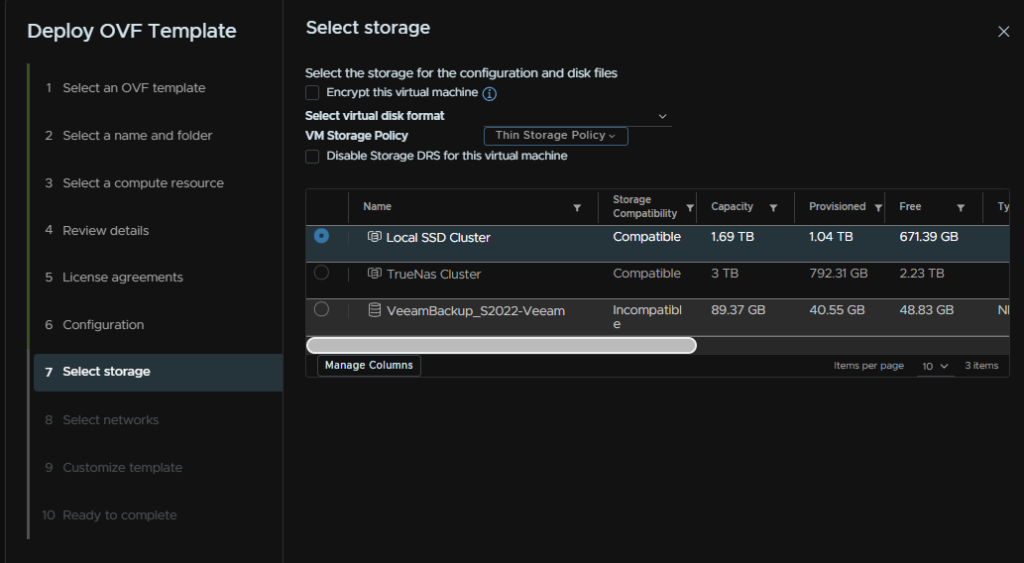The width and height of the screenshot is (1024, 563).
Task: Click the Provisioned column filter icon
Action: coord(878,208)
